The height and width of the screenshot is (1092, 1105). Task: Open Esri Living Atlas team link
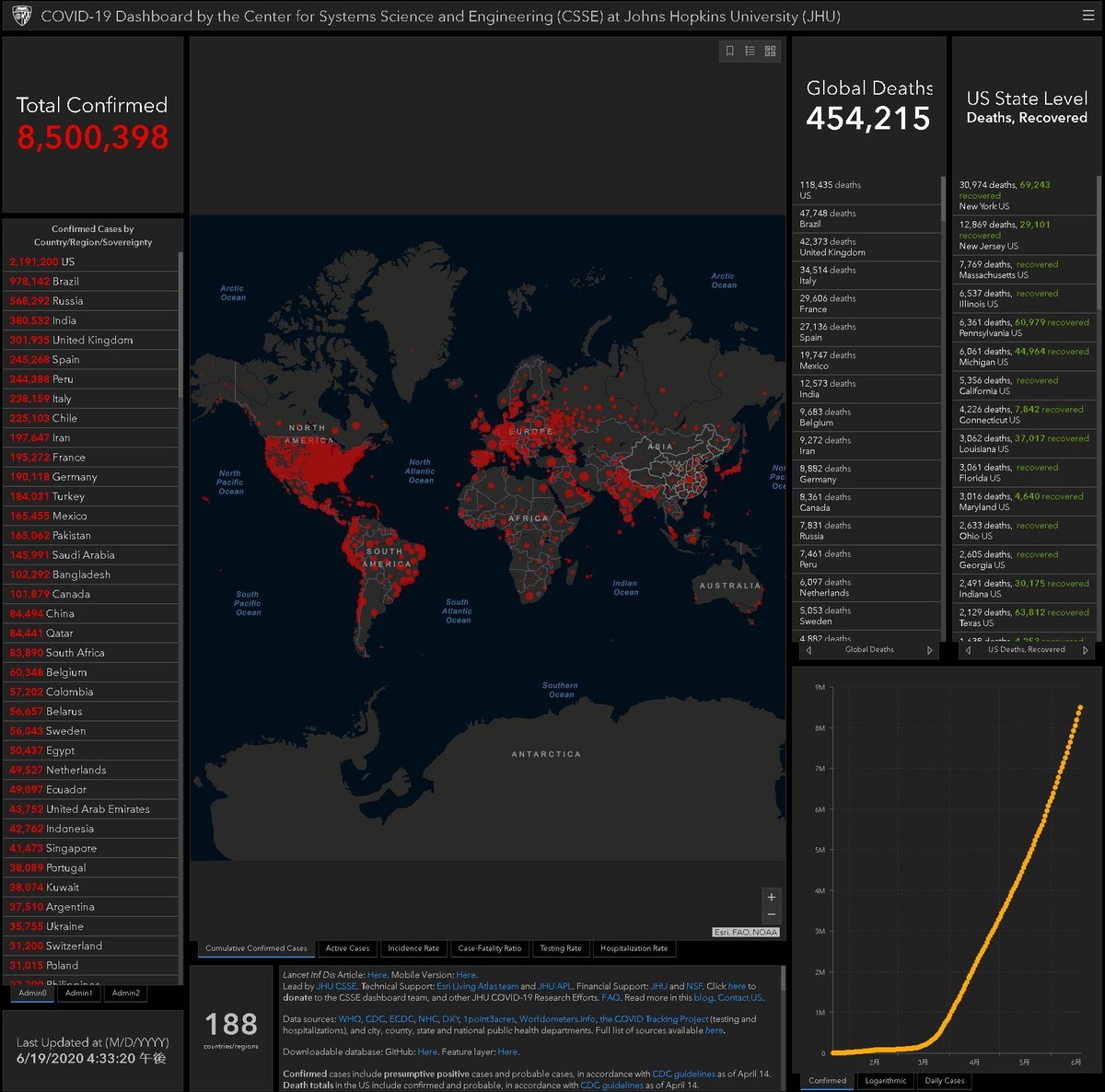pyautogui.click(x=477, y=986)
